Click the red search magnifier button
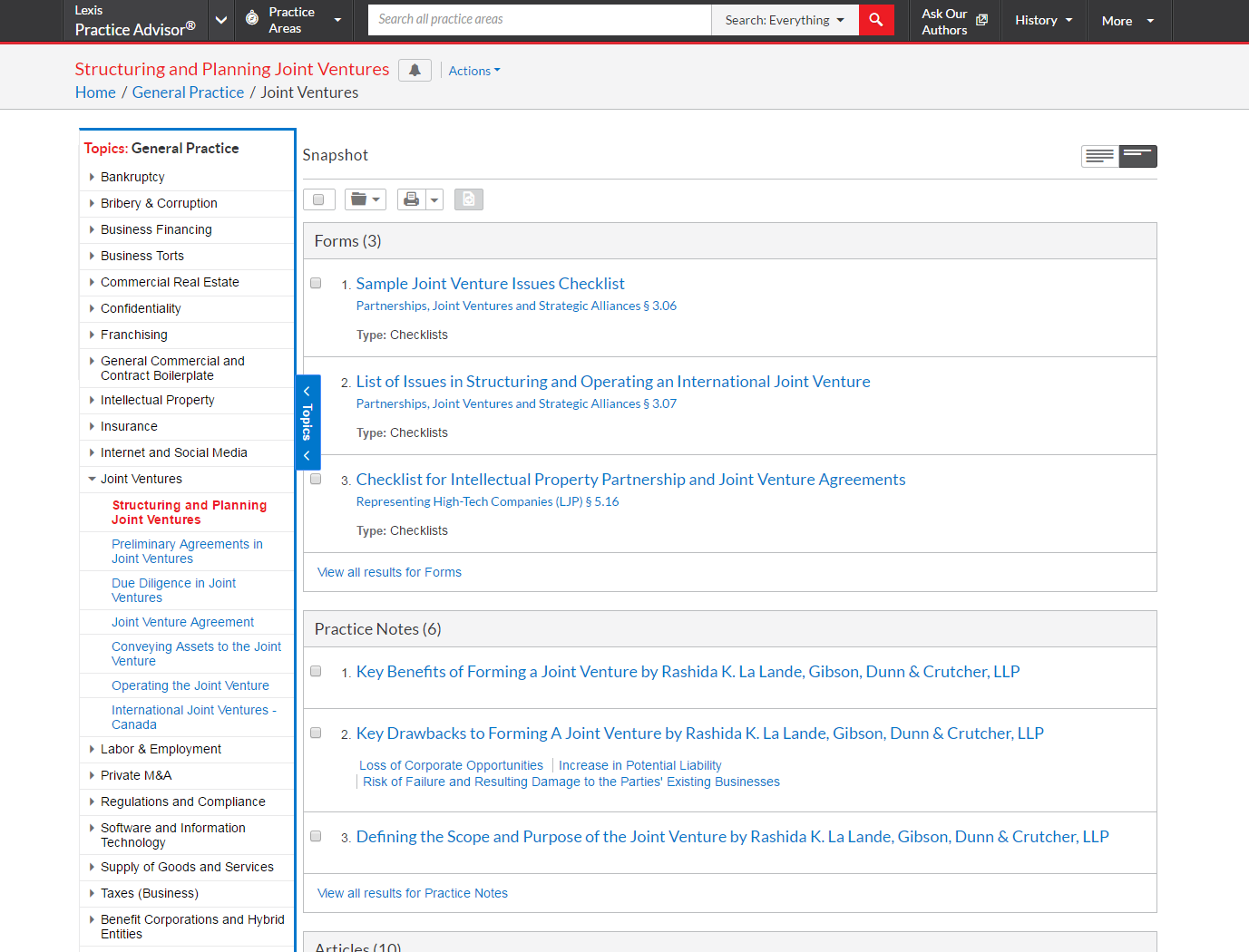 (x=875, y=20)
